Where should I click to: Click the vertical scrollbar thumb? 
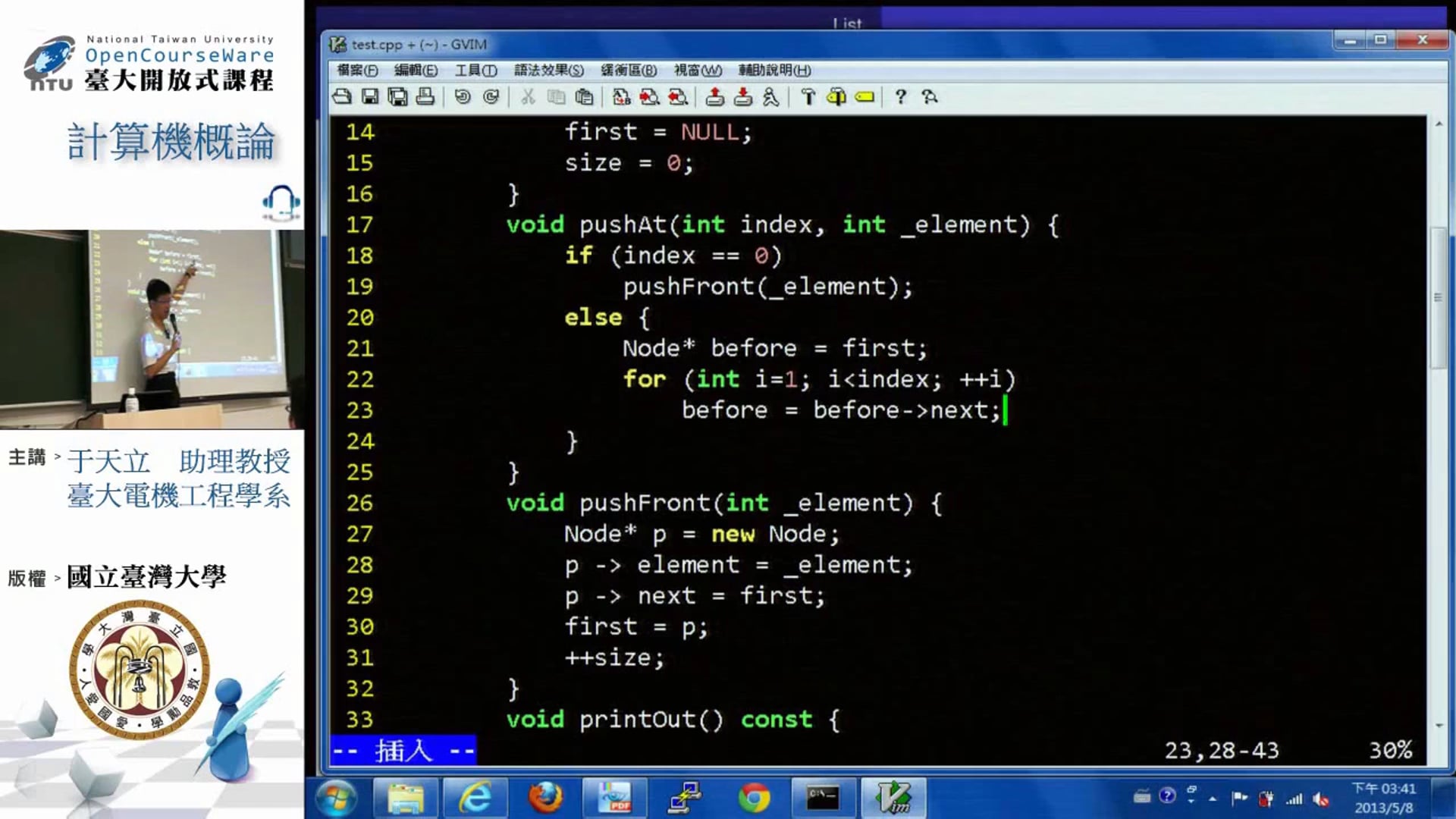click(x=1439, y=297)
